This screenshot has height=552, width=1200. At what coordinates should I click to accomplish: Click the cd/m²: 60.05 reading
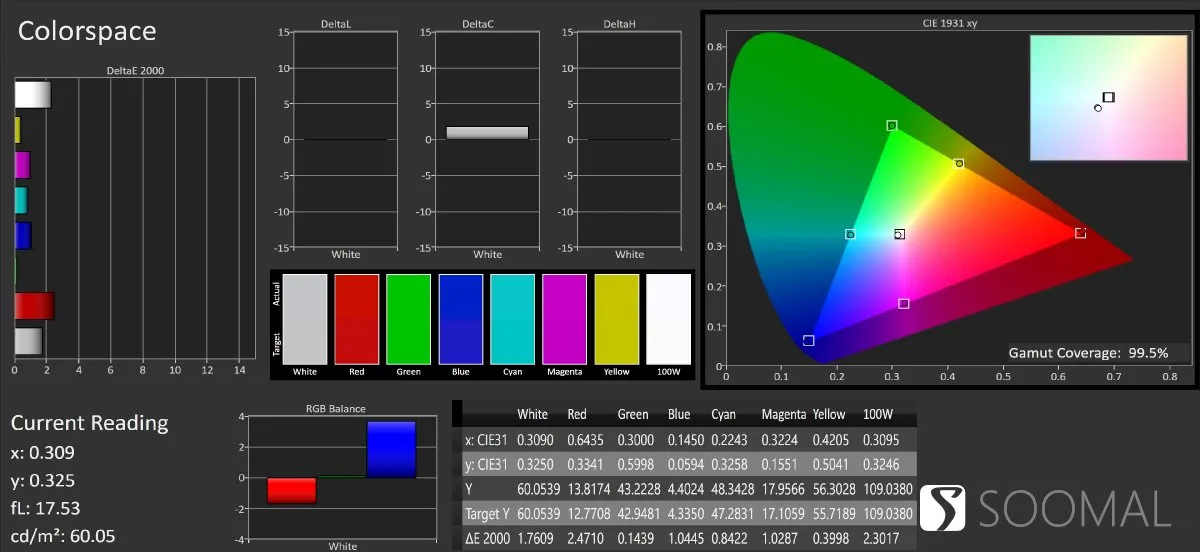point(63,537)
